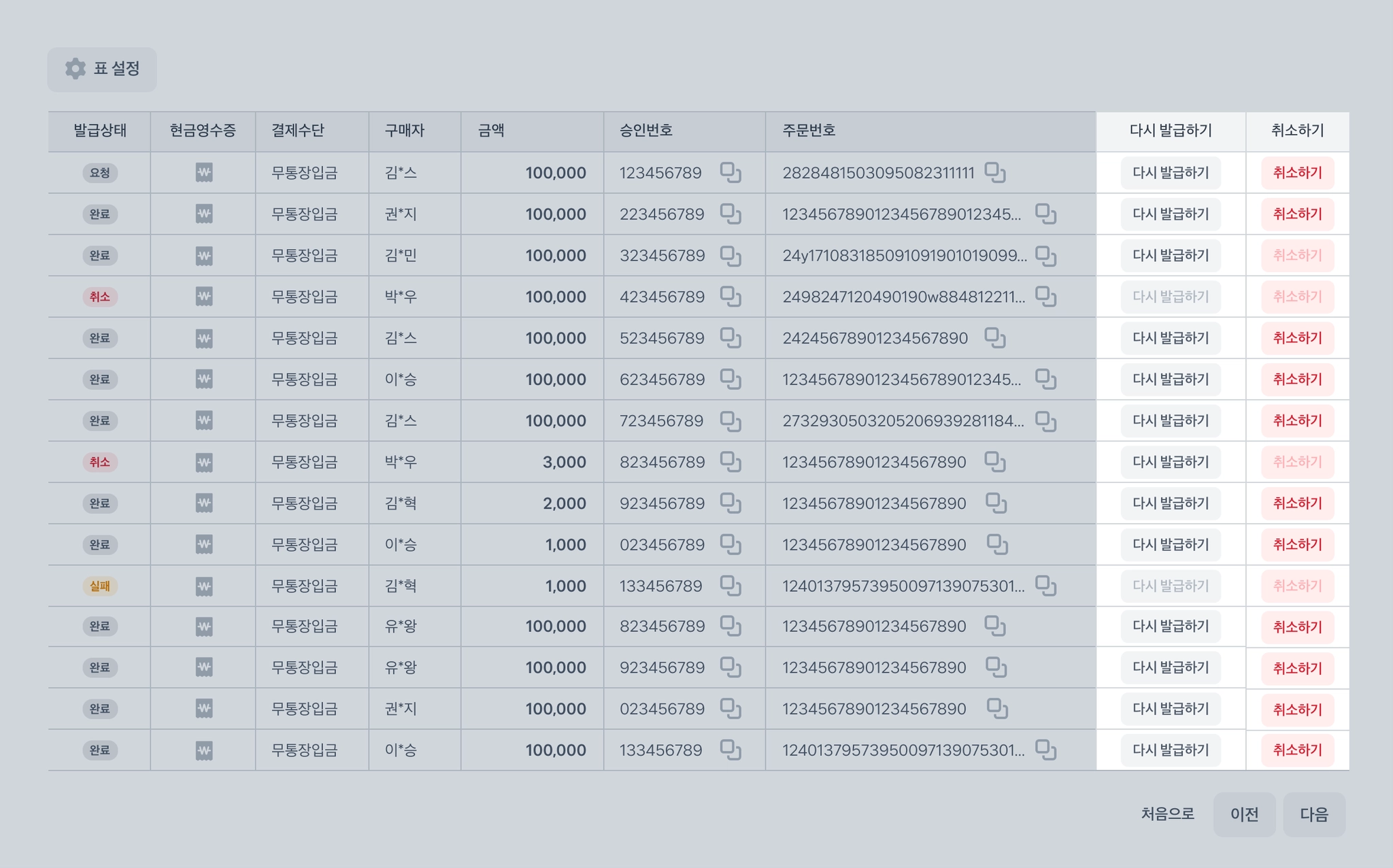
Task: Go to the 이전 page
Action: point(1244,814)
